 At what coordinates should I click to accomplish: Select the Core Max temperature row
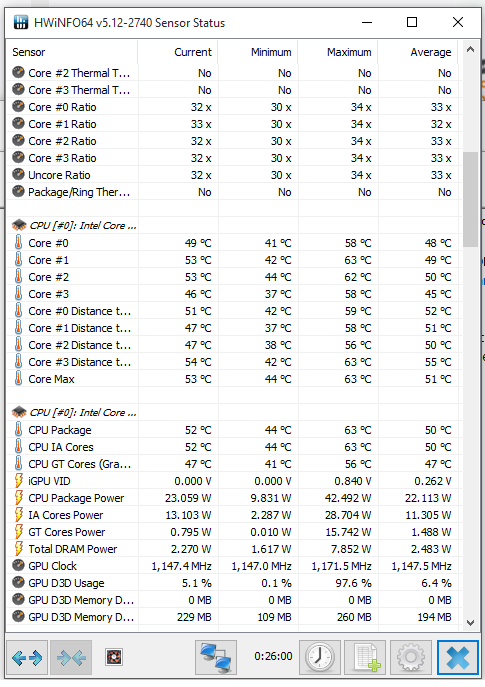click(234, 379)
